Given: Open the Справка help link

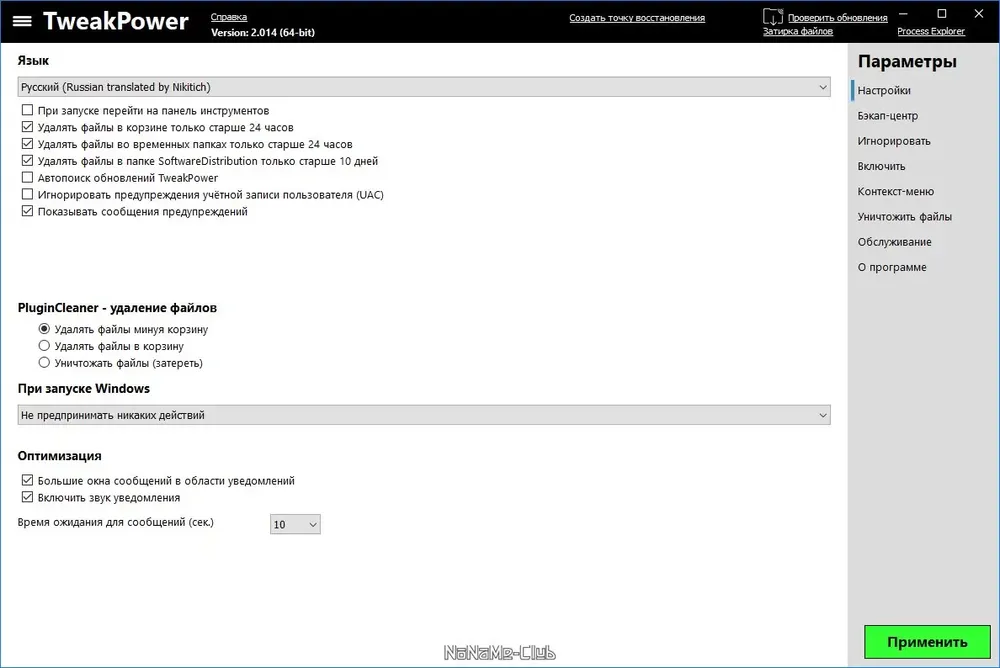Looking at the screenshot, I should pyautogui.click(x=229, y=17).
